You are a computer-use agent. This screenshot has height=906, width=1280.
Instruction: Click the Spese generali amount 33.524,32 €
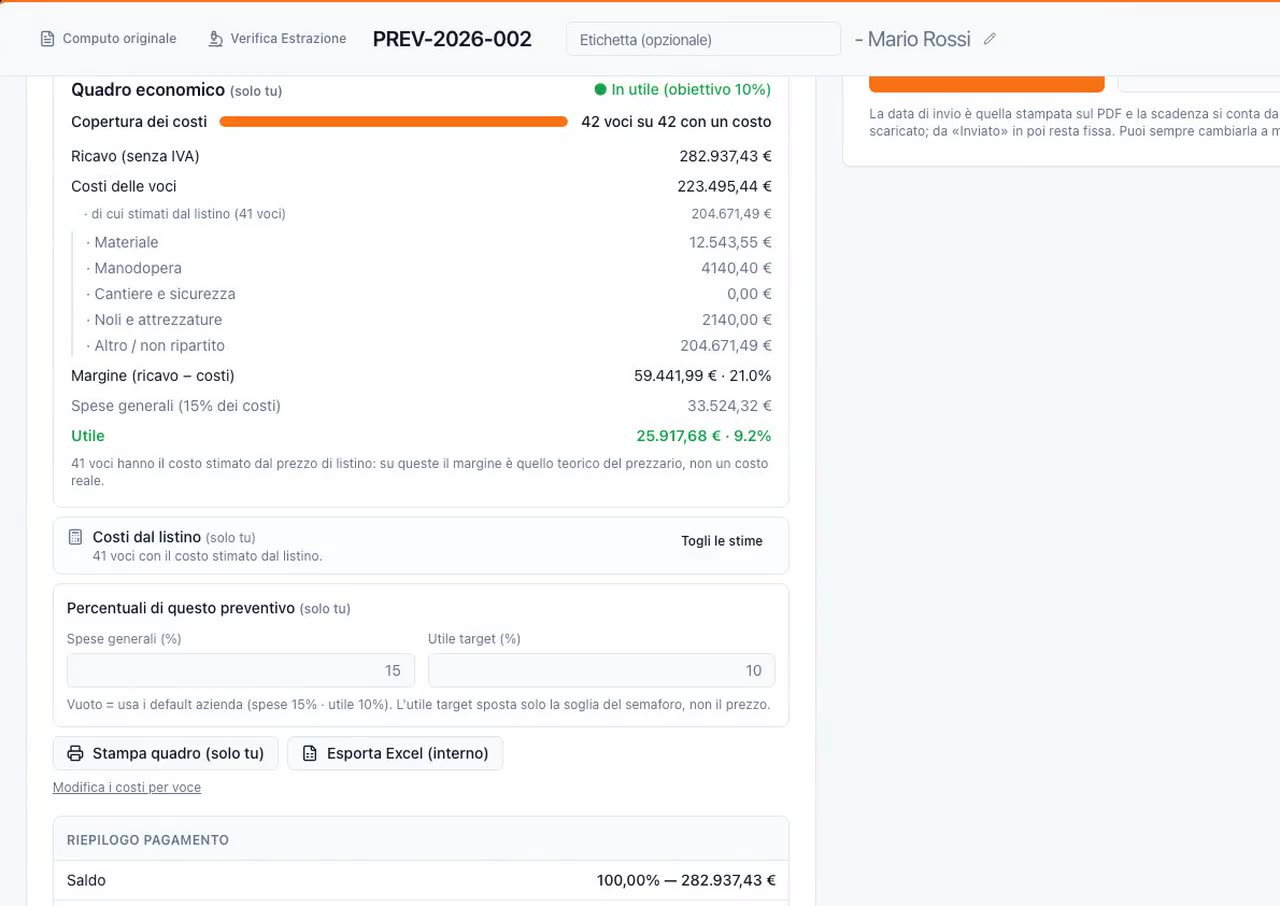coord(729,406)
